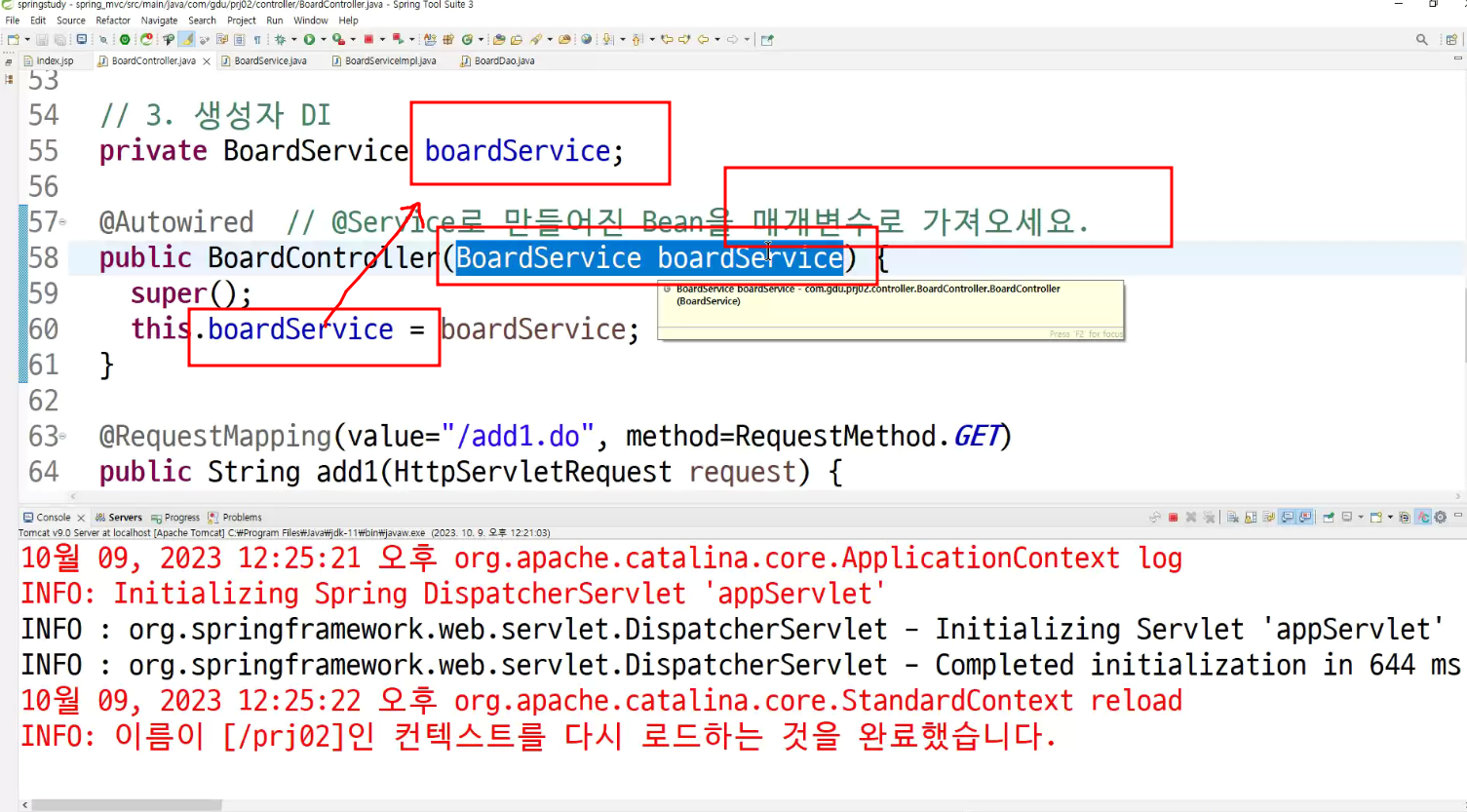The width and height of the screenshot is (1467, 812).
Task: Click the Remove Launch X icon in console
Action: tap(1191, 518)
